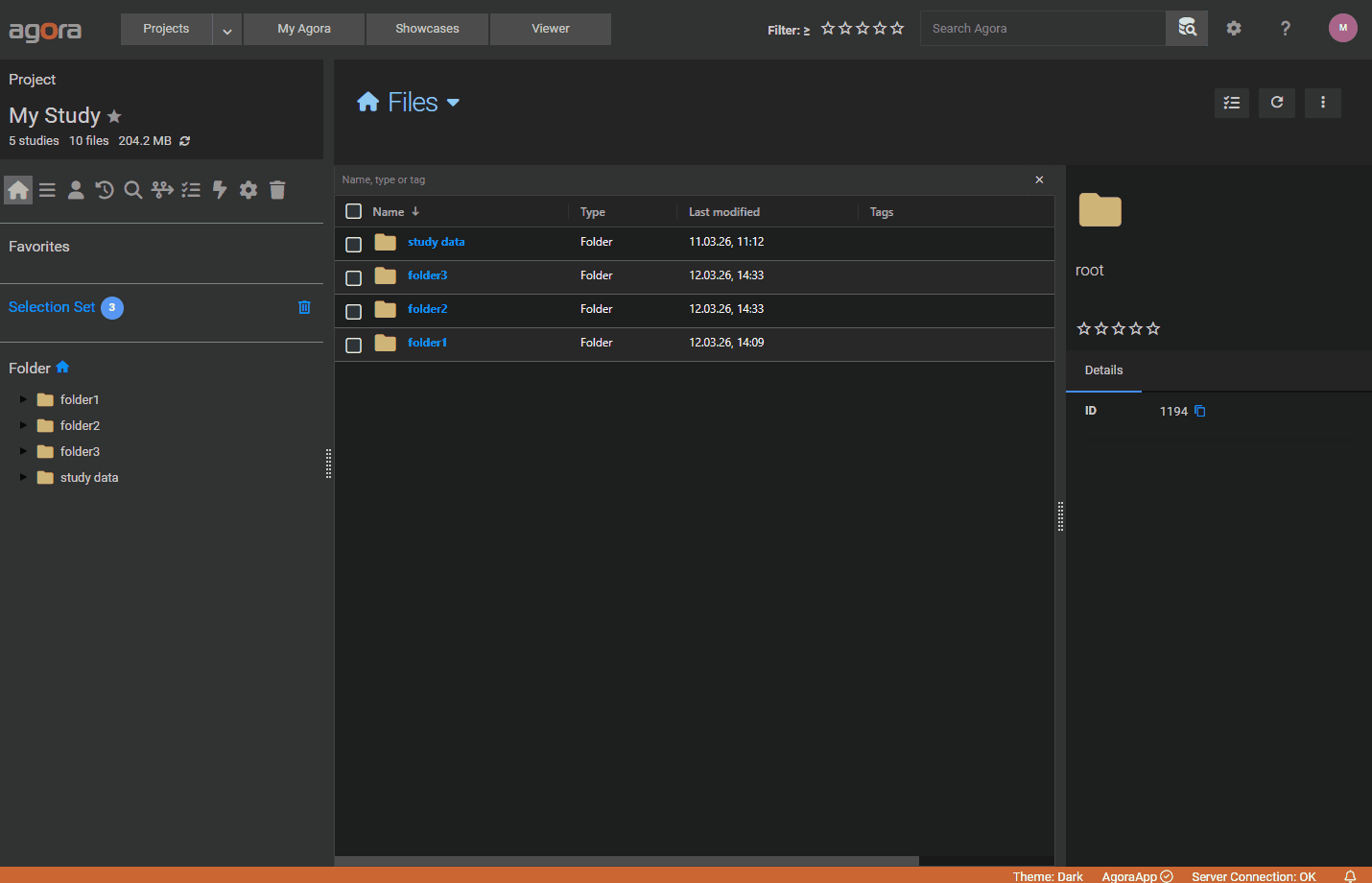Click the refresh button above file list
Viewport: 1372px width, 883px height.
tap(1277, 103)
